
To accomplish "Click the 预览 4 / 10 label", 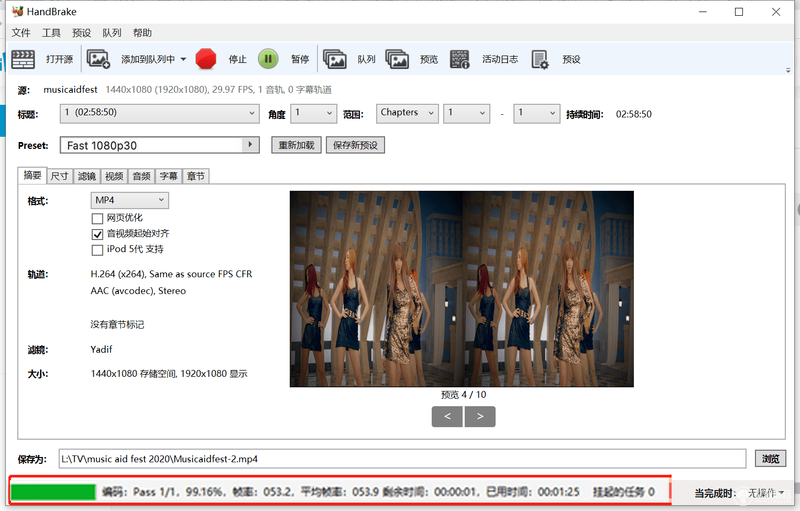I will pyautogui.click(x=463, y=395).
